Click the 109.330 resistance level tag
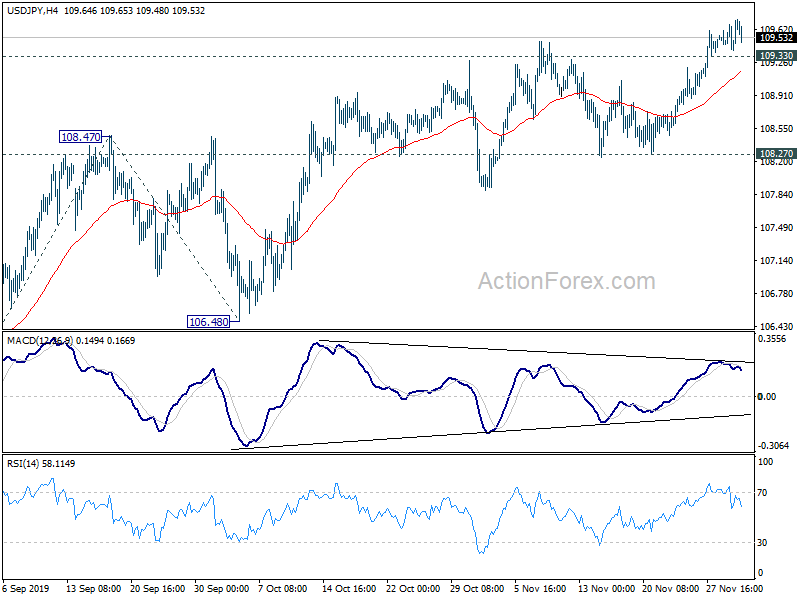The height and width of the screenshot is (600, 800). pyautogui.click(x=776, y=56)
